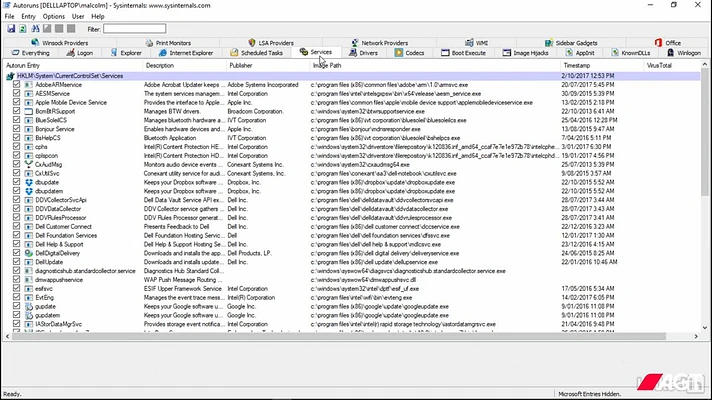This screenshot has width=712, height=400.
Task: Click the WMI tab icon
Action: pos(469,43)
